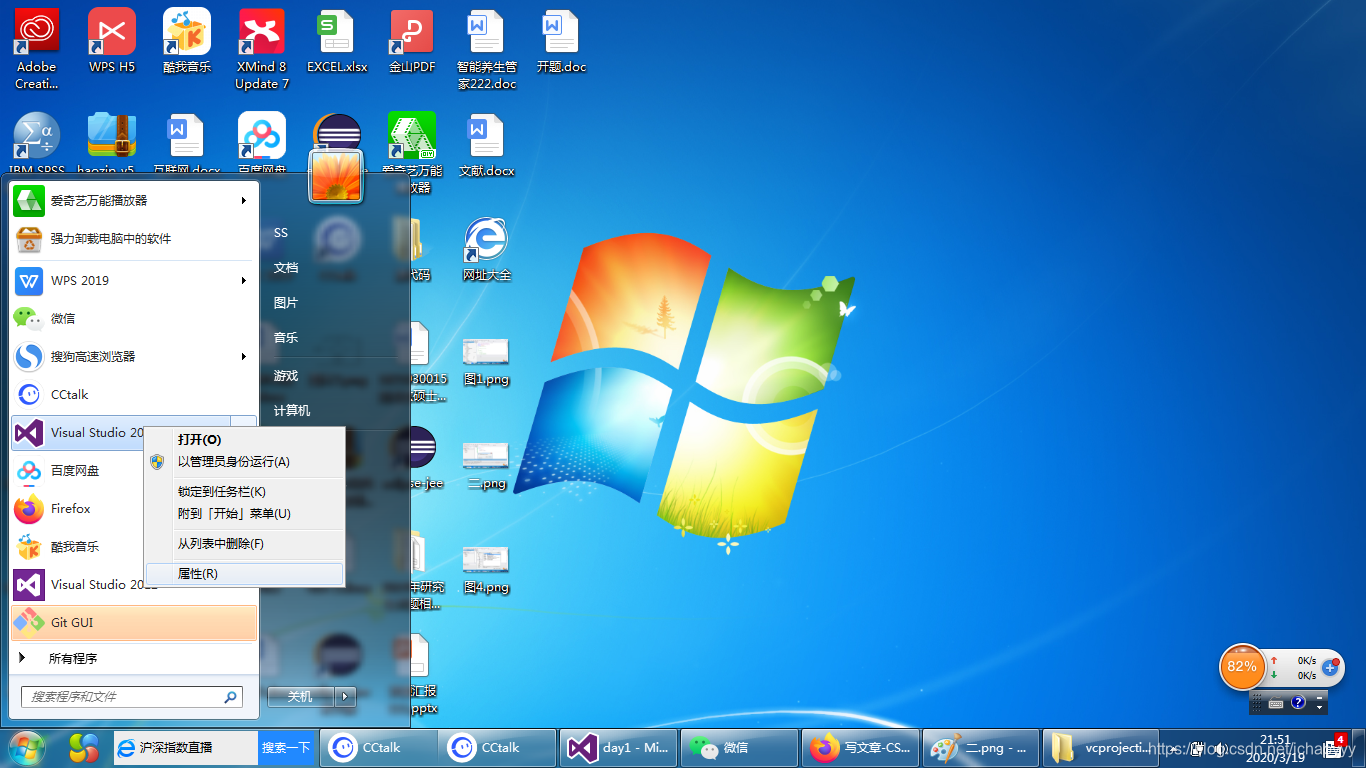This screenshot has width=1366, height=768.
Task: Select the 开题.doc file icon
Action: (561, 41)
